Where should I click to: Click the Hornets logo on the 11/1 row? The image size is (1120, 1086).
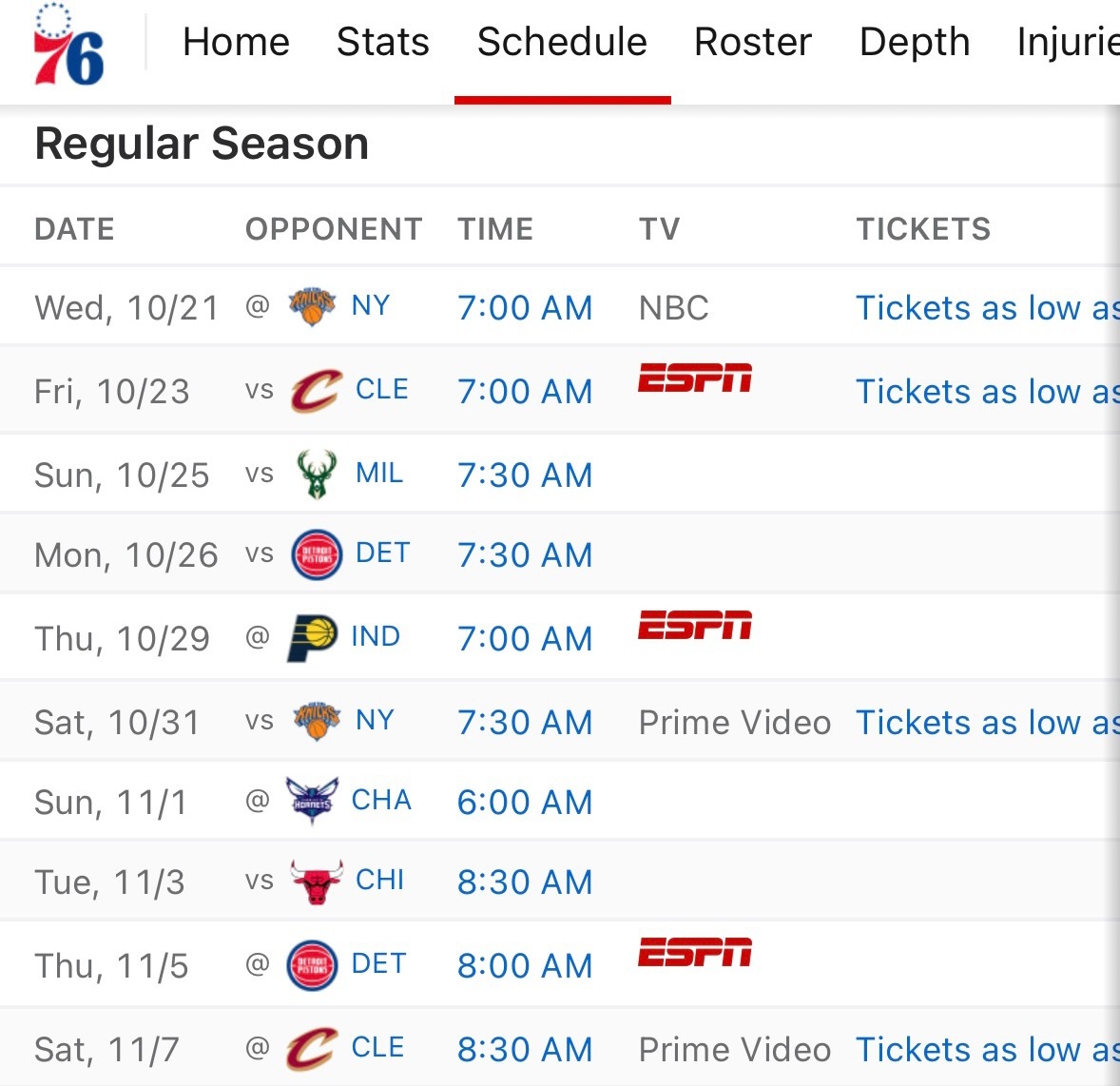point(312,800)
